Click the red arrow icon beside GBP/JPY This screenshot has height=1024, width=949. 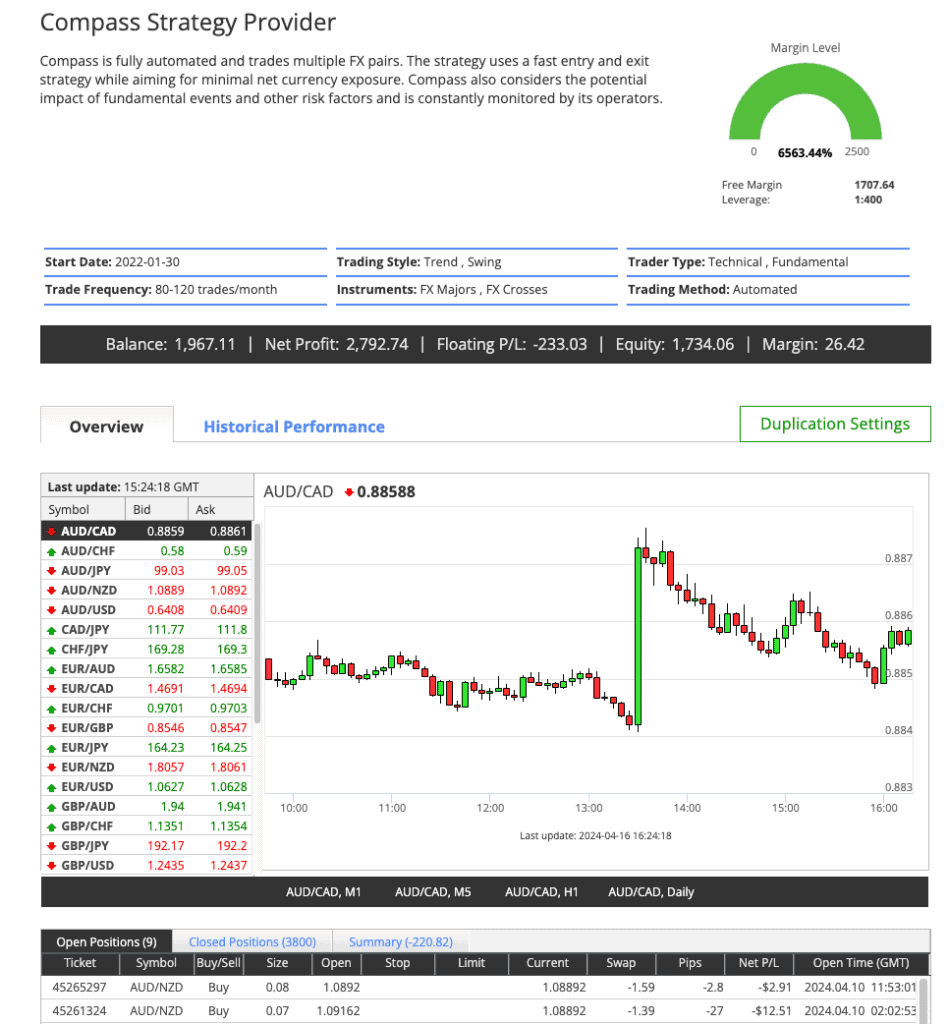pos(51,846)
